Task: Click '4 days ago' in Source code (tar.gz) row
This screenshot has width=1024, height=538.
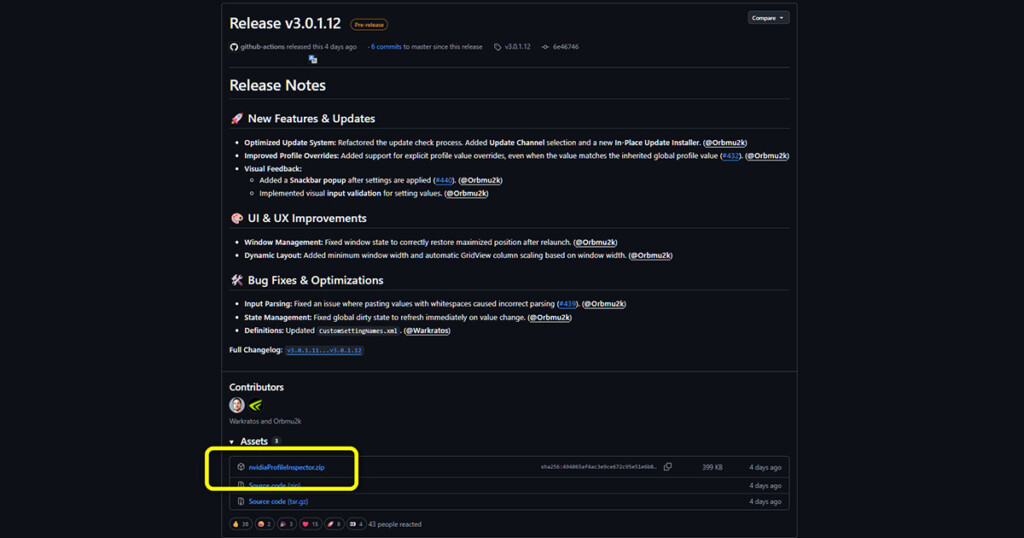Action: coord(765,501)
